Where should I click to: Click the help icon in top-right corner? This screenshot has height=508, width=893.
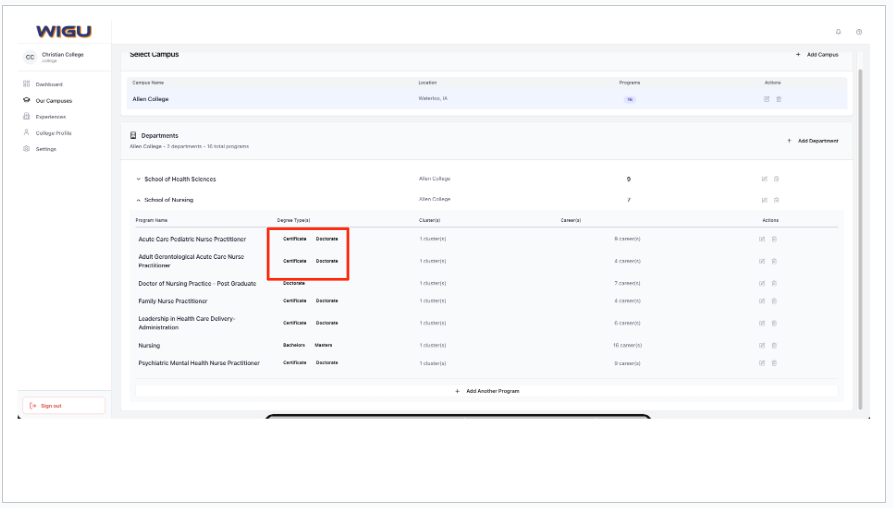(x=859, y=32)
